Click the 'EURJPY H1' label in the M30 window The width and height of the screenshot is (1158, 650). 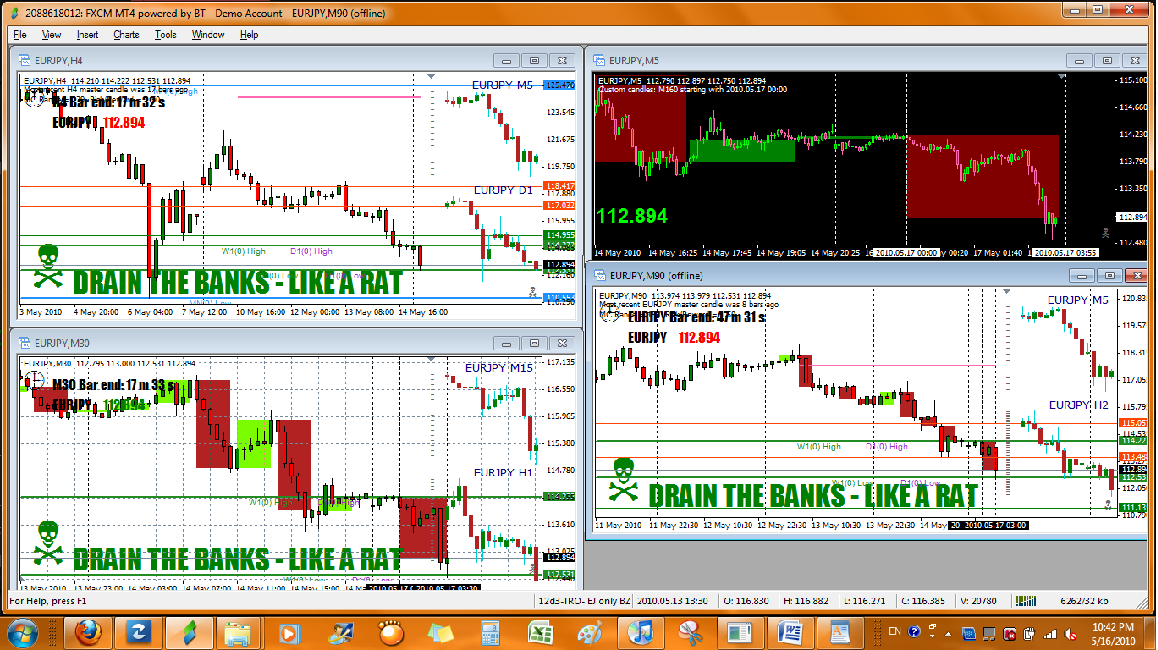tap(503, 472)
